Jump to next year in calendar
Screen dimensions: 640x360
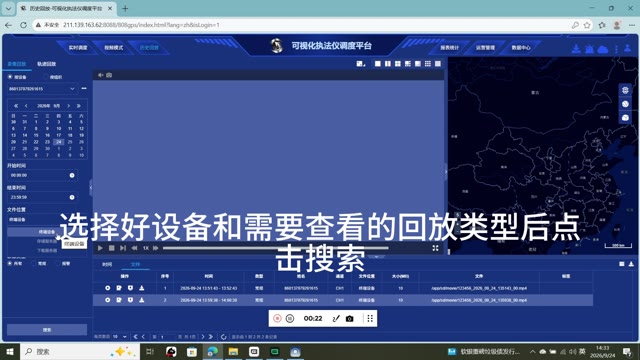click(x=79, y=106)
